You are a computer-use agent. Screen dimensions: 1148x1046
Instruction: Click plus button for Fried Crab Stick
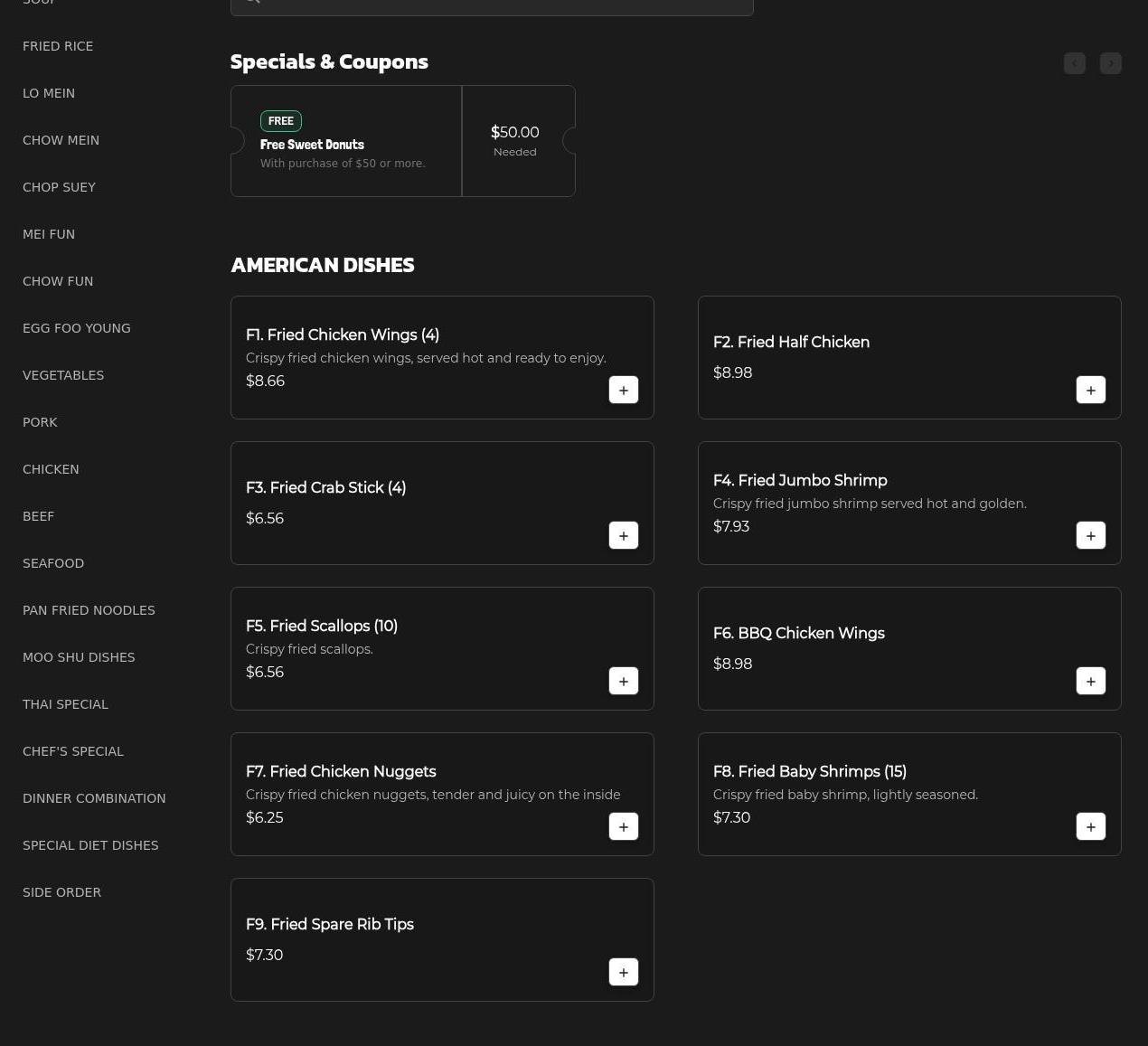click(x=623, y=535)
